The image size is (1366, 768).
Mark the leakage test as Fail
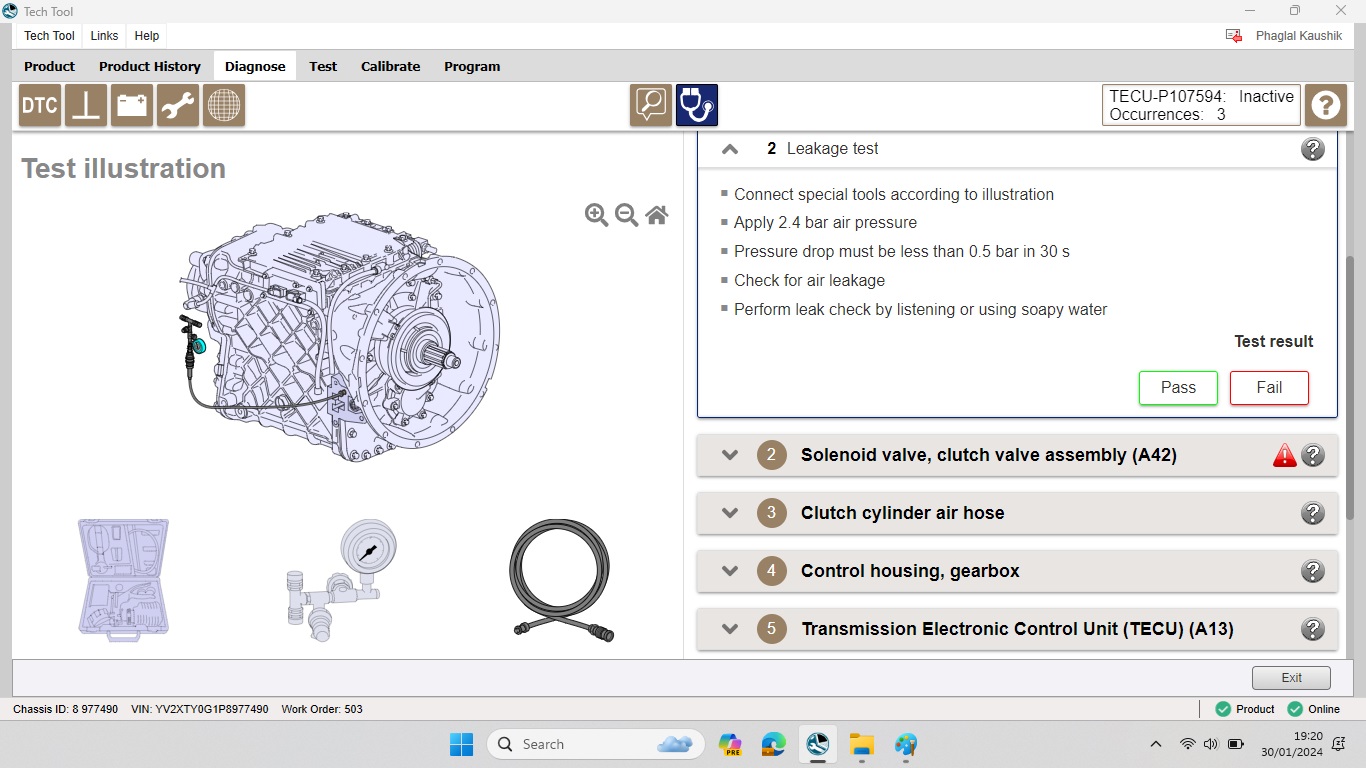tap(1269, 388)
